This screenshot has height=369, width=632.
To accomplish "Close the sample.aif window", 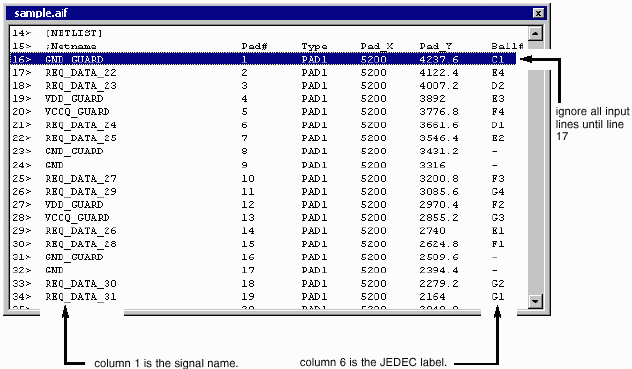I will click(538, 13).
